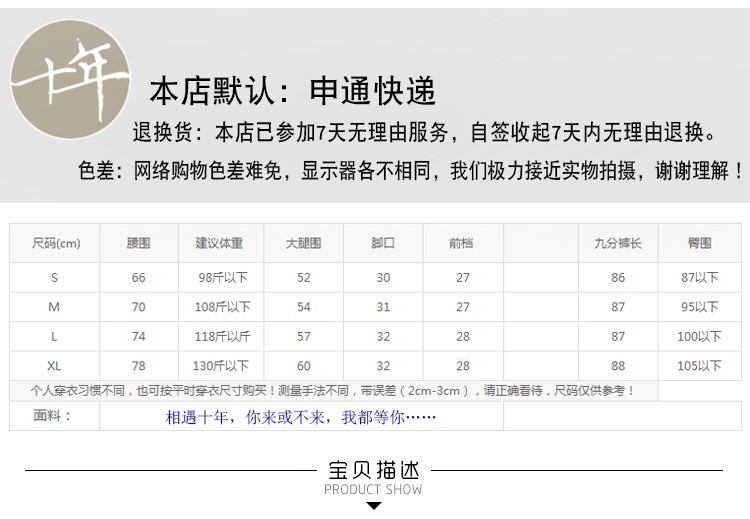Click pants length 87 in L row

click(x=618, y=336)
